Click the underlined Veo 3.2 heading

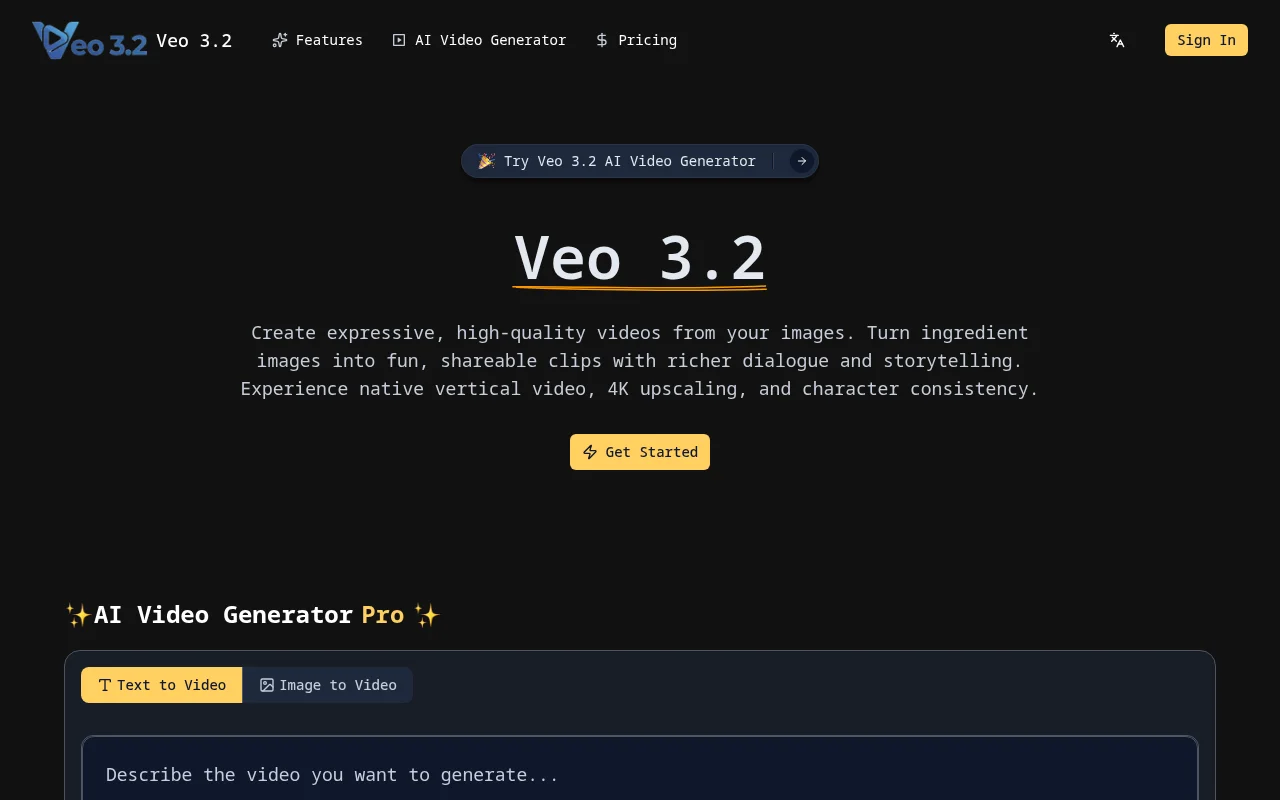[x=640, y=258]
